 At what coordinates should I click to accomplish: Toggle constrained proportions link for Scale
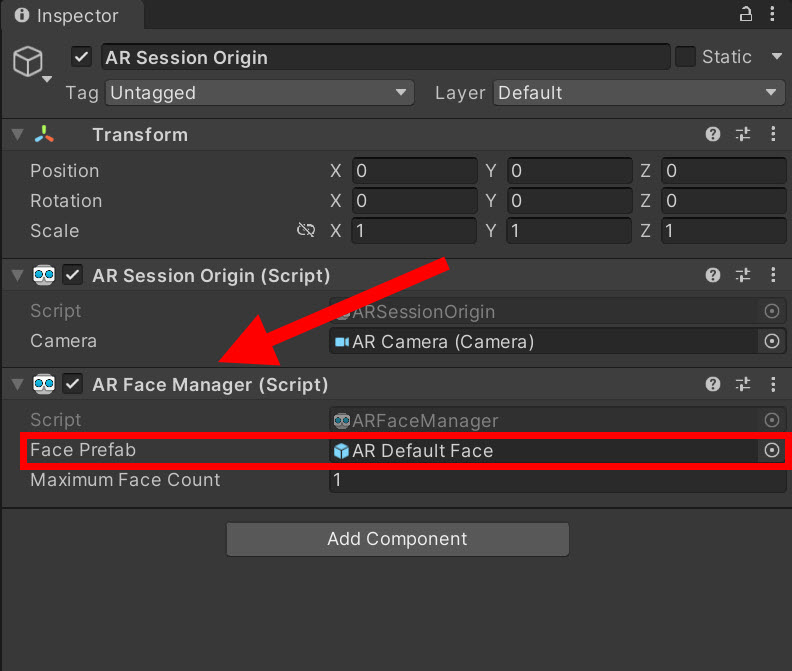tap(306, 230)
